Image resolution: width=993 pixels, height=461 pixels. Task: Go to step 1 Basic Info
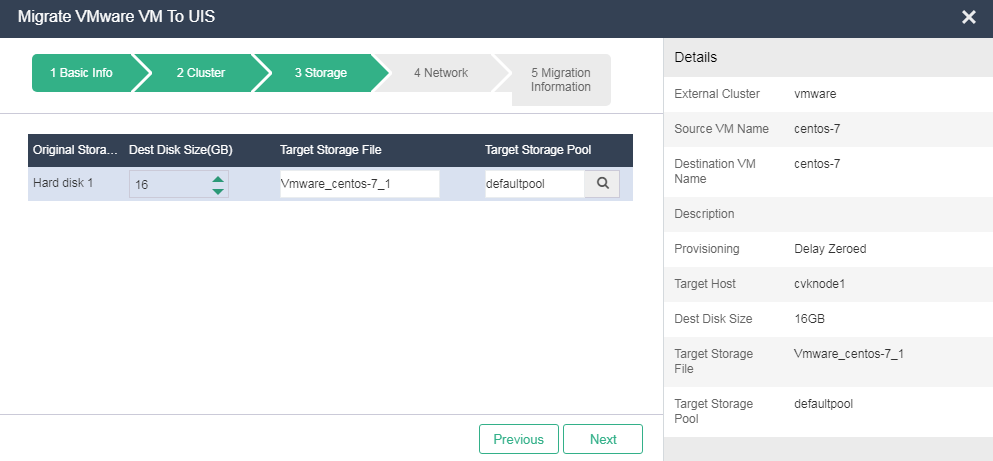coord(82,73)
